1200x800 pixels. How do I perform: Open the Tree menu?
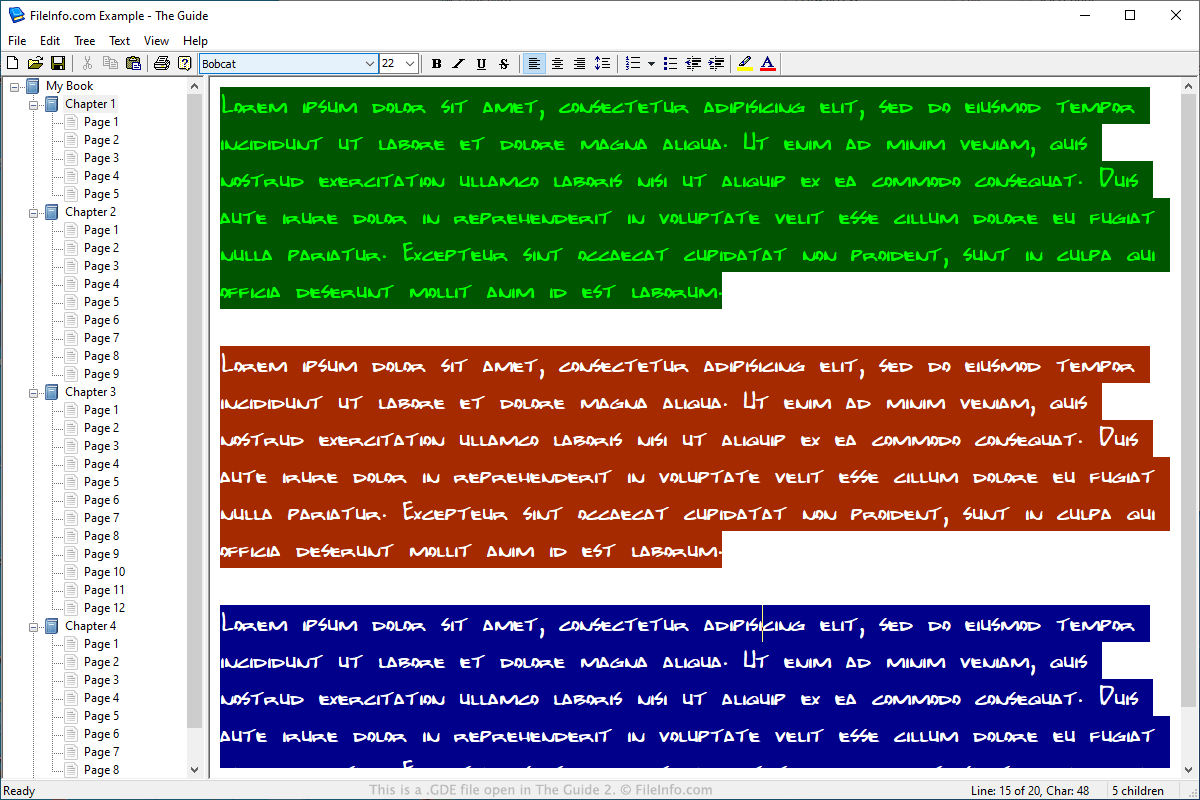(x=85, y=41)
